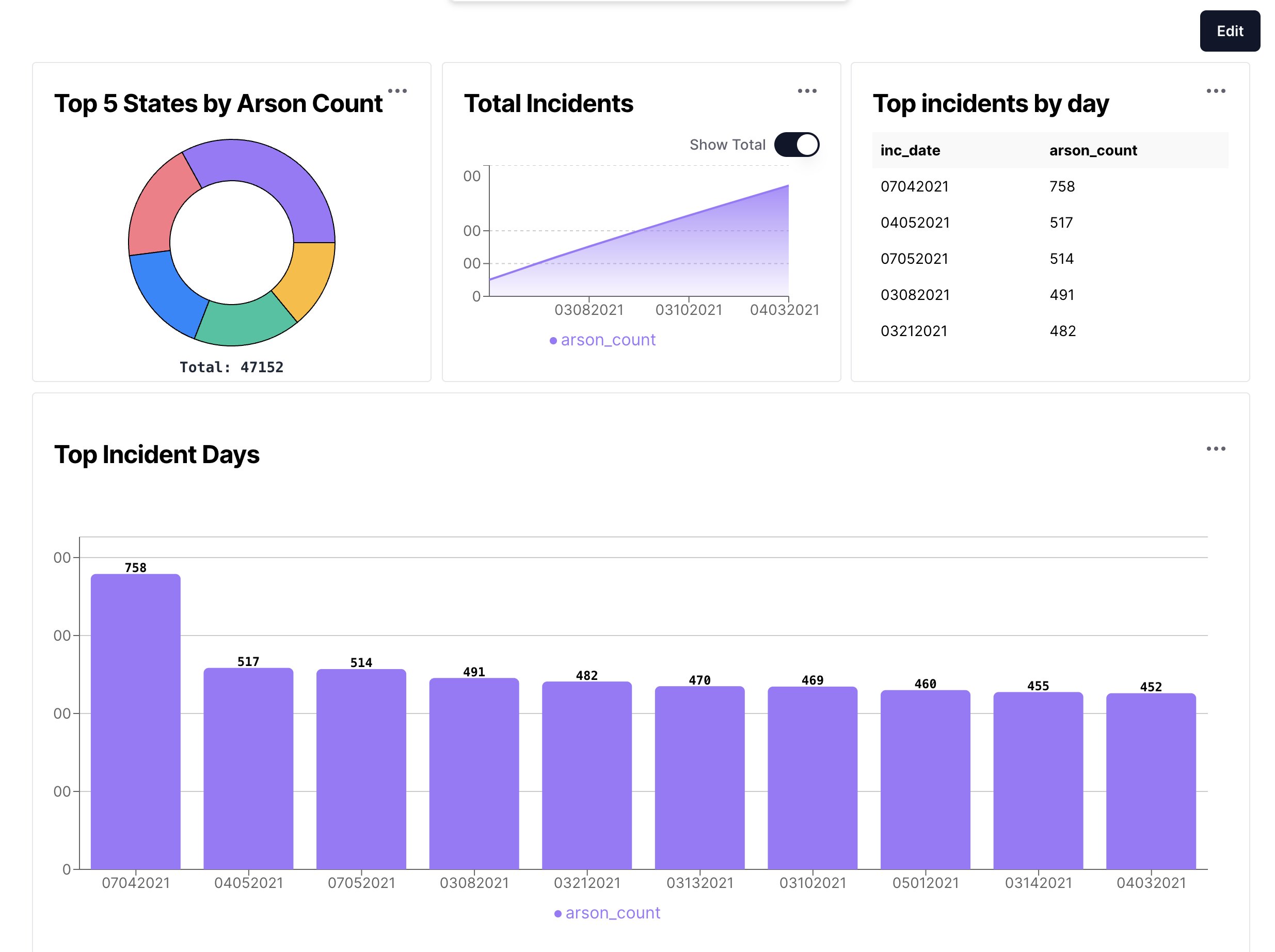Open options menu for Top 5 States card

[397, 91]
